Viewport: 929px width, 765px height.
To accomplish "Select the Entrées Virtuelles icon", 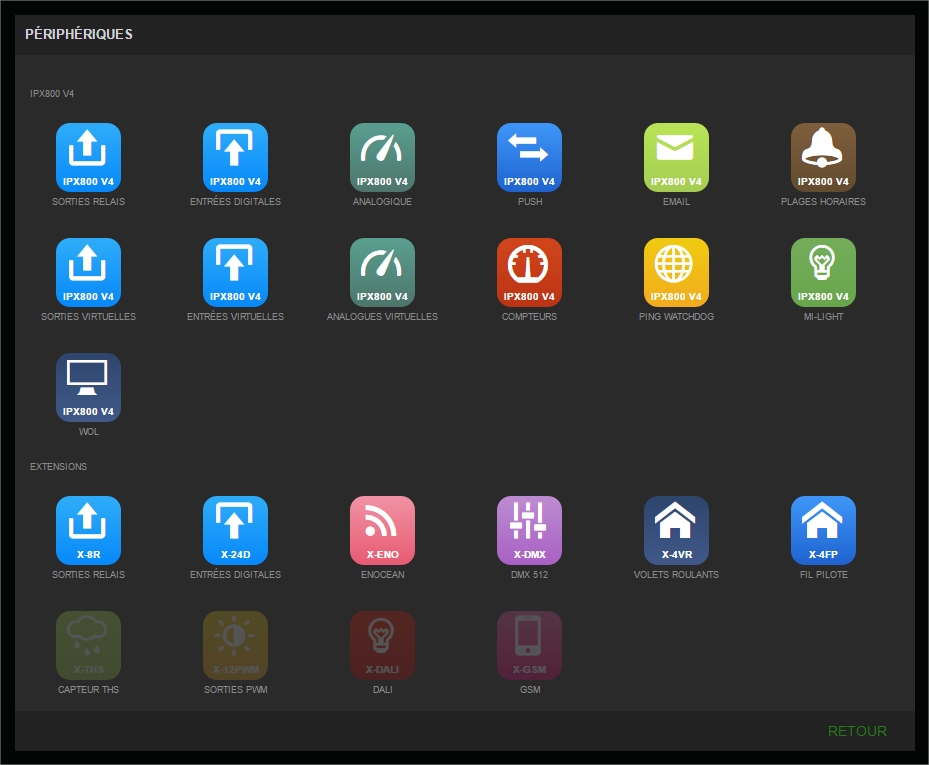I will pos(235,272).
